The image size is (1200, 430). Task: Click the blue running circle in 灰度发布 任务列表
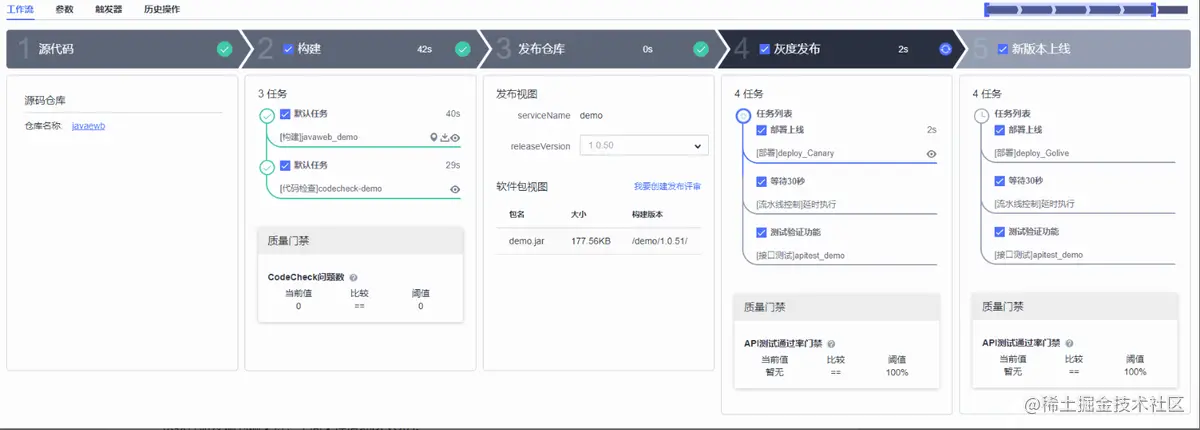[743, 116]
